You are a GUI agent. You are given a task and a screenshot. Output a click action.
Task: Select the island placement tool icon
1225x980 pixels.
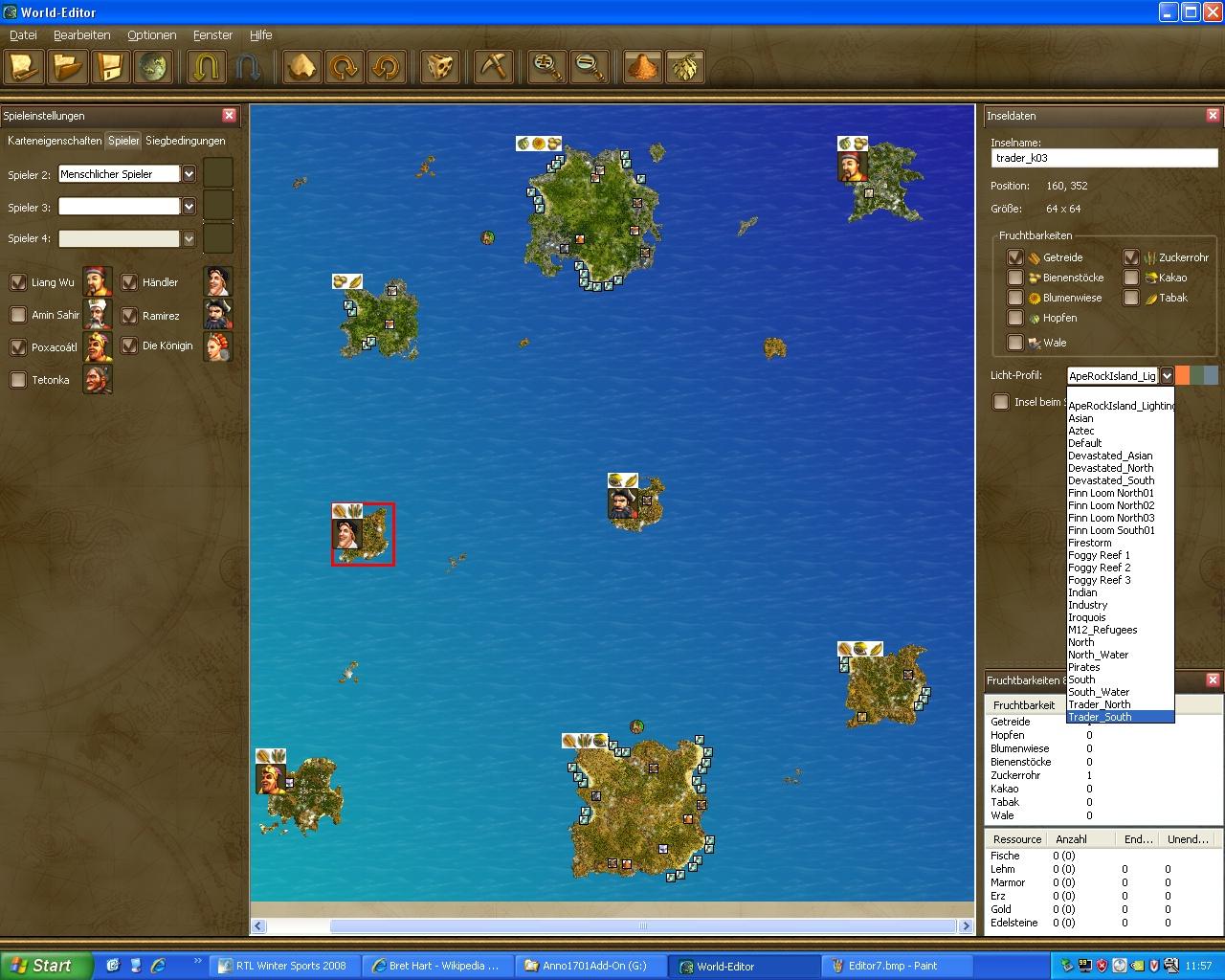coord(301,67)
